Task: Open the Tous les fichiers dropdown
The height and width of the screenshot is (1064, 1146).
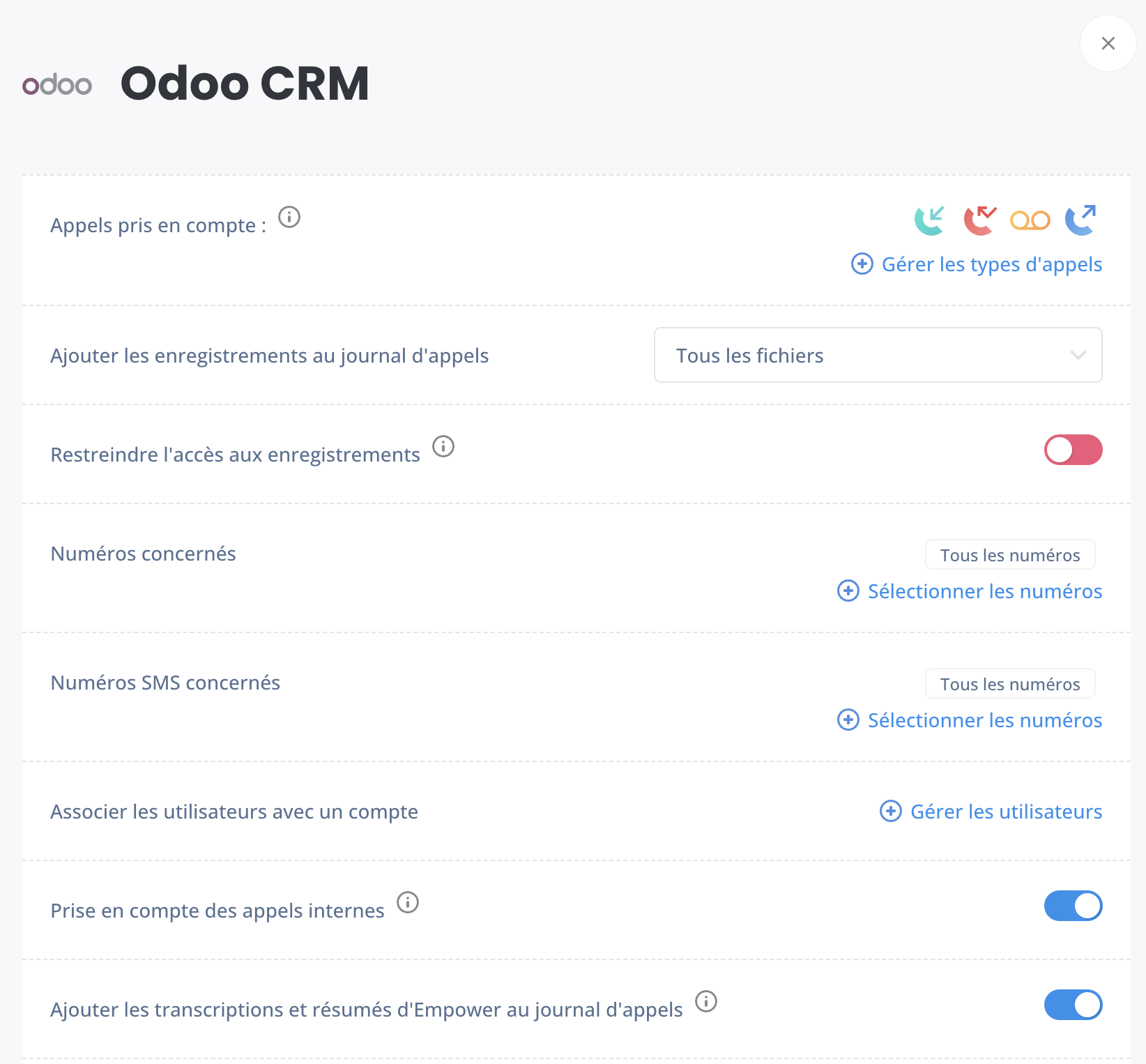Action: coord(878,355)
